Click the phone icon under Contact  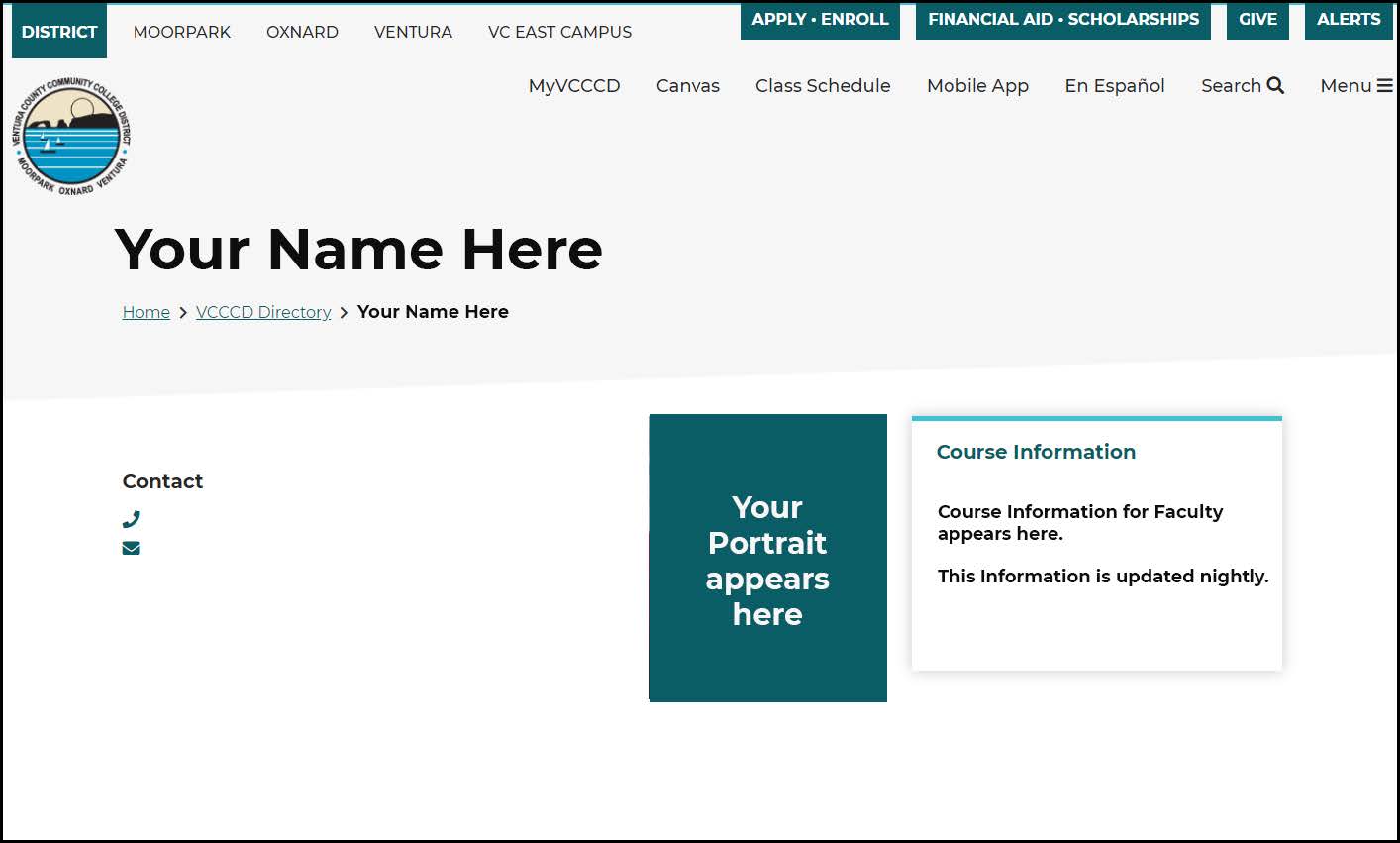coord(131,518)
